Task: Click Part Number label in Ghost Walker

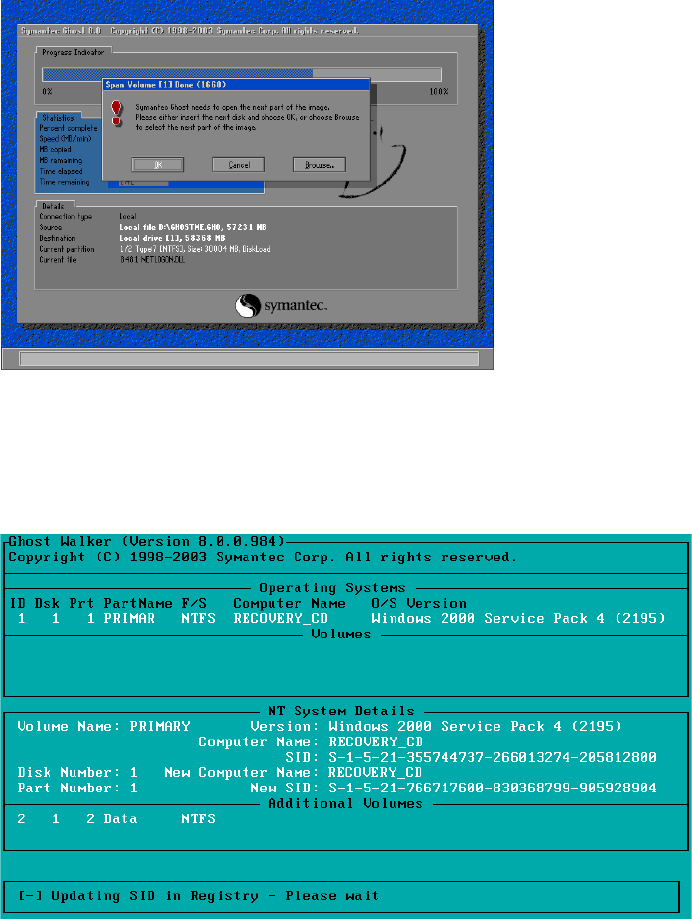Action: (x=69, y=788)
